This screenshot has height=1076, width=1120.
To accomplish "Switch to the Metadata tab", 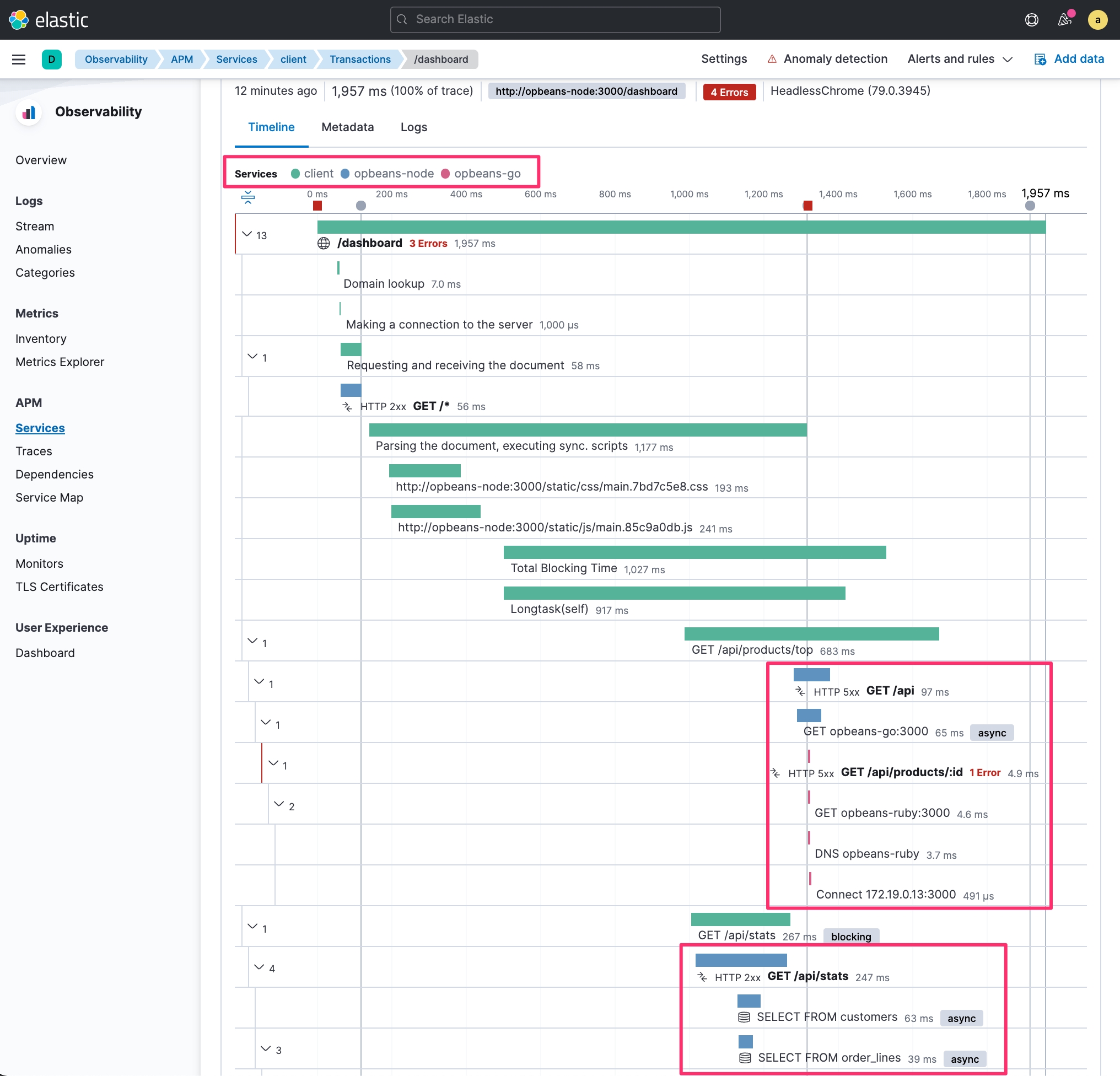I will tap(347, 127).
